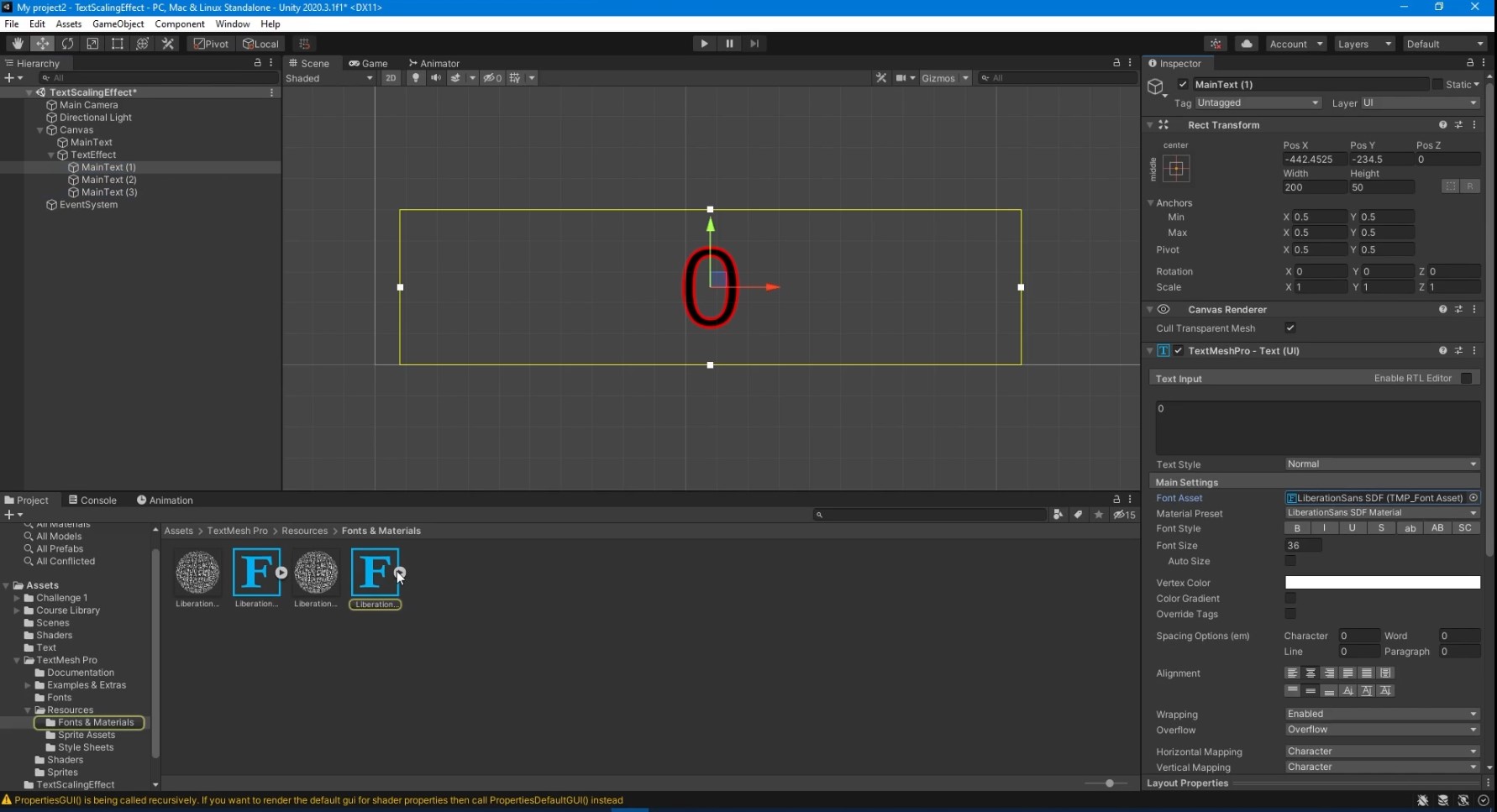This screenshot has height=812, width=1497.
Task: Pause the game
Action: [x=729, y=44]
